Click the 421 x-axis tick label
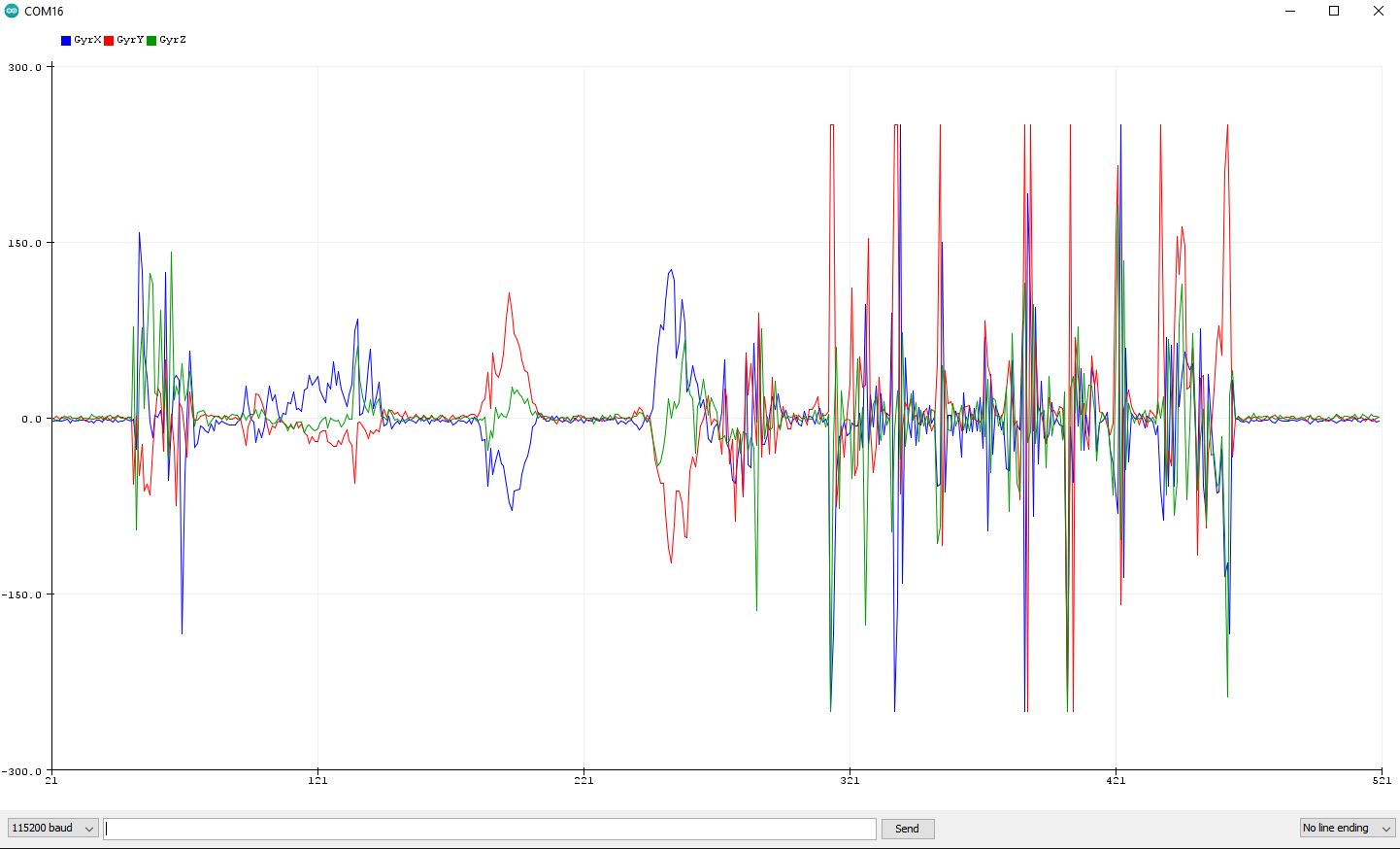This screenshot has height=849, width=1400. pos(1116,780)
